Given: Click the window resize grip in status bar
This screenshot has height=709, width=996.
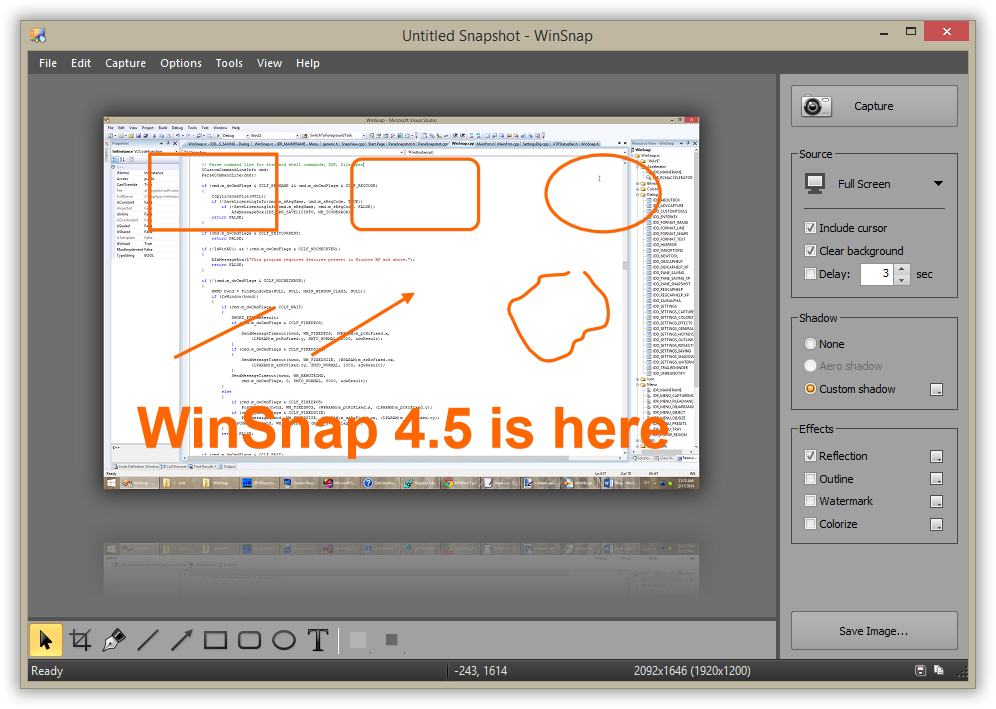Looking at the screenshot, I should pyautogui.click(x=962, y=671).
